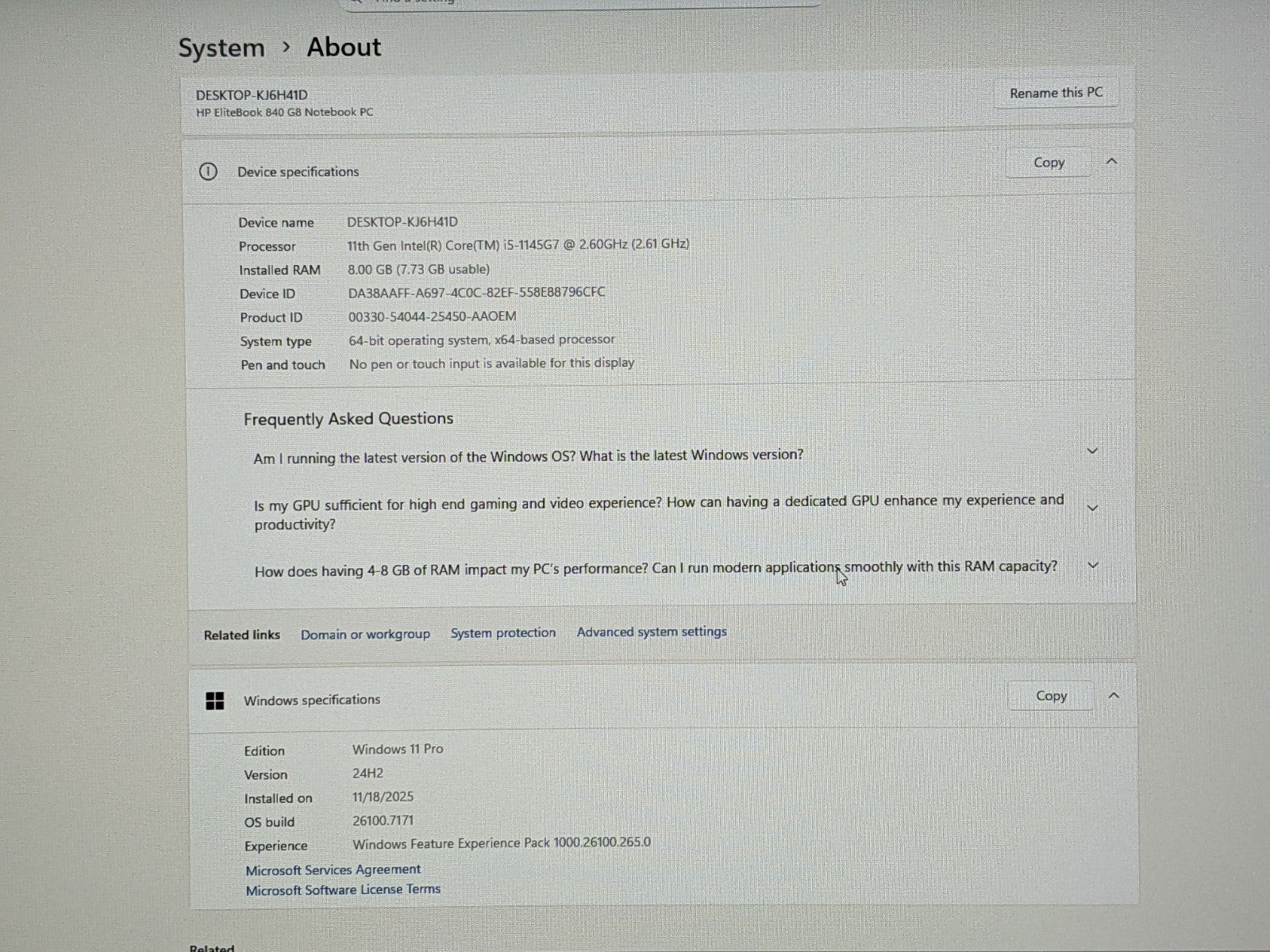The height and width of the screenshot is (952, 1270).
Task: Copy the Device specifications
Action: coord(1049,163)
